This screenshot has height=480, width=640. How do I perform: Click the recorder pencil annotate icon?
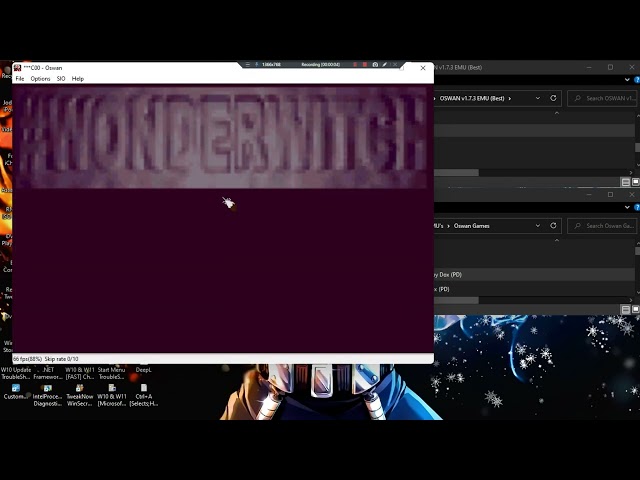pyautogui.click(x=384, y=64)
